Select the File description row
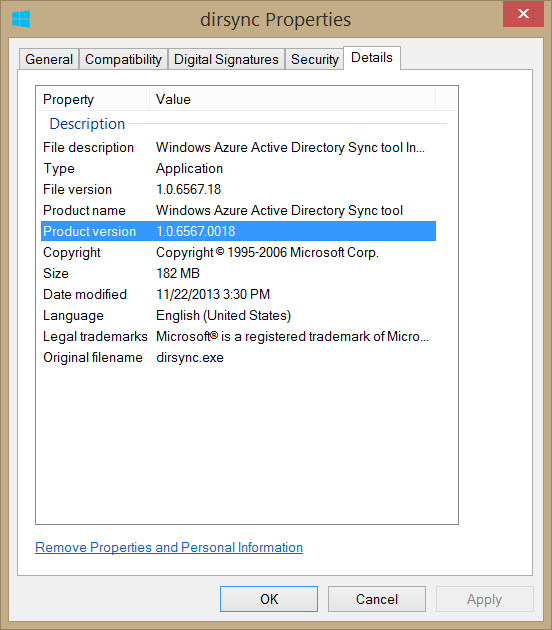The width and height of the screenshot is (552, 630). [238, 147]
